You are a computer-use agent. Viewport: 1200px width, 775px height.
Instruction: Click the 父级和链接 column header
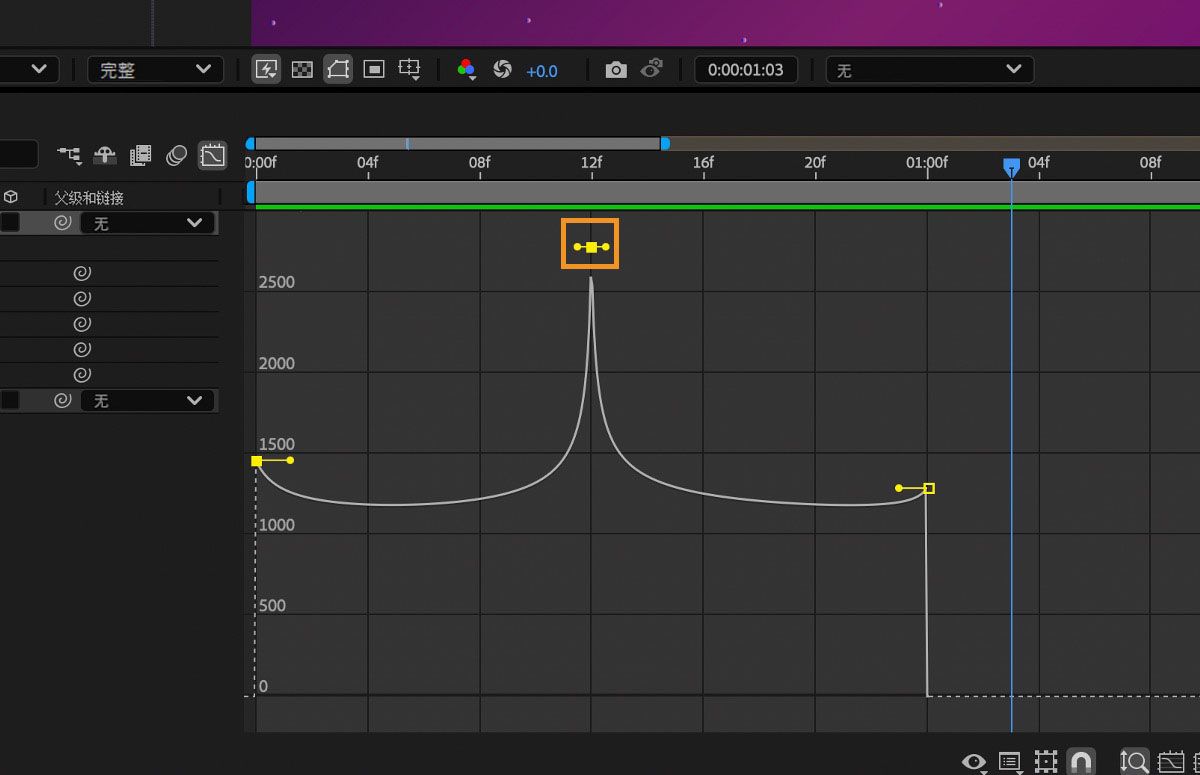pyautogui.click(x=89, y=198)
